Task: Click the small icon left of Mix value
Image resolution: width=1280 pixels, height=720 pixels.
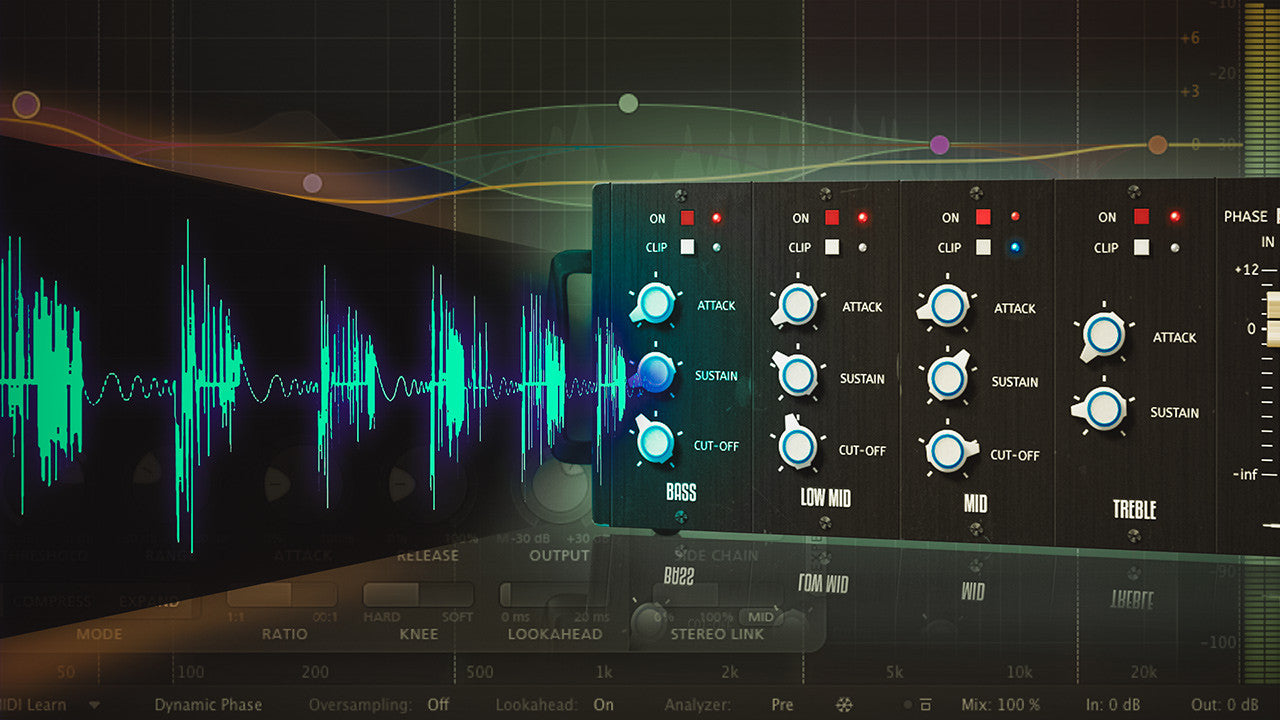Action: pyautogui.click(x=926, y=705)
